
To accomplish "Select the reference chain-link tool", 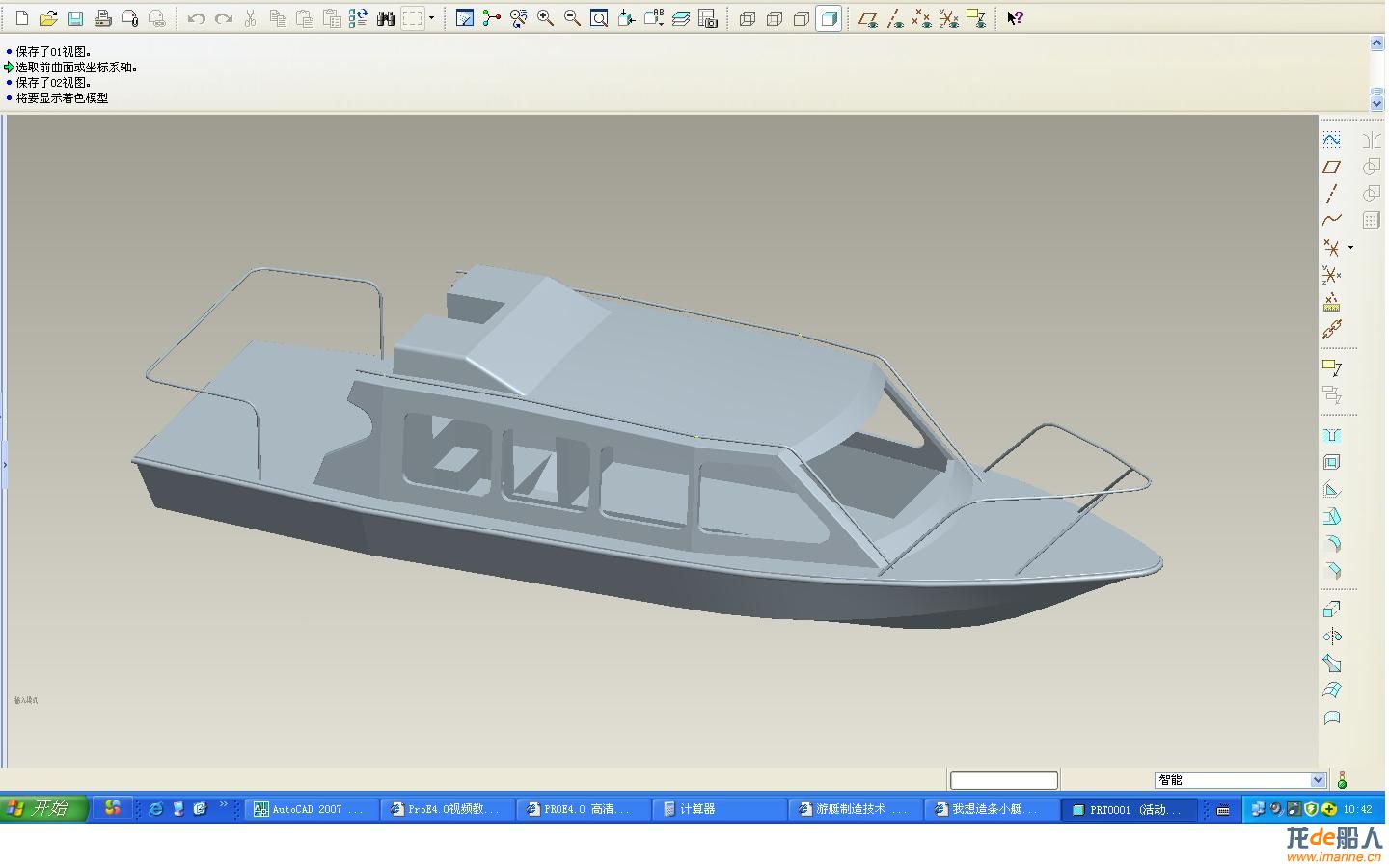I will coord(1332,329).
